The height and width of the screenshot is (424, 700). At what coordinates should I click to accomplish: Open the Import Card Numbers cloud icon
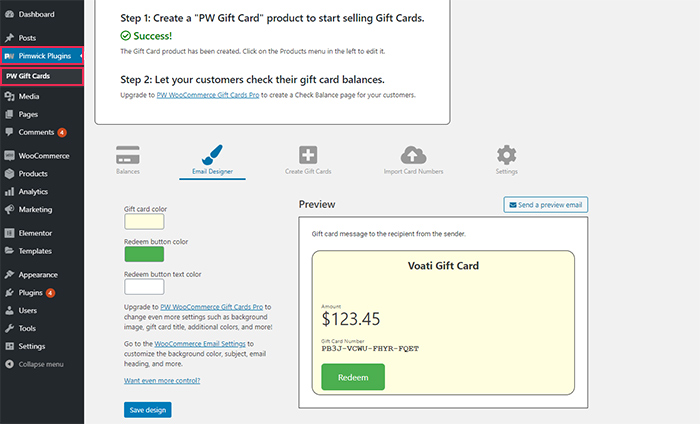click(413, 155)
